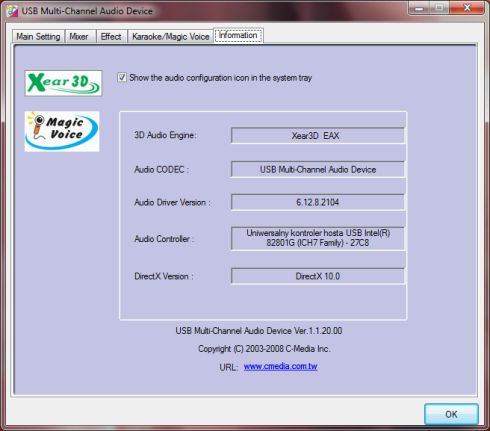Click the show system tray icon label text

point(220,78)
